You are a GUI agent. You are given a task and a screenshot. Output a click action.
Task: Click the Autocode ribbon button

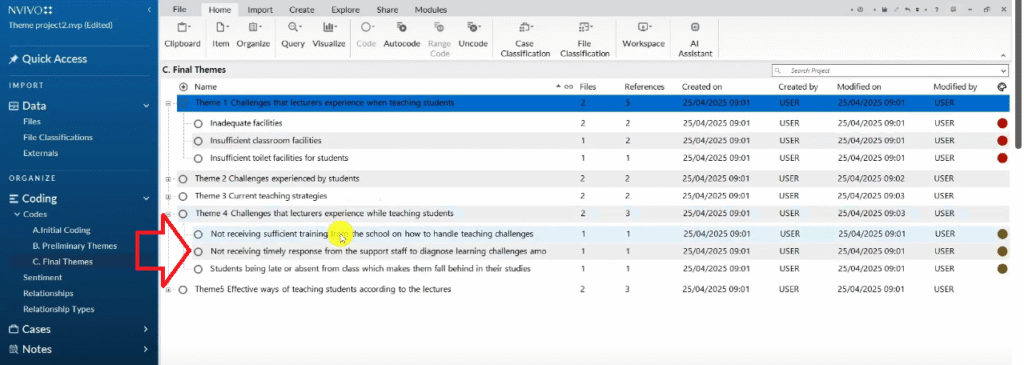(402, 35)
